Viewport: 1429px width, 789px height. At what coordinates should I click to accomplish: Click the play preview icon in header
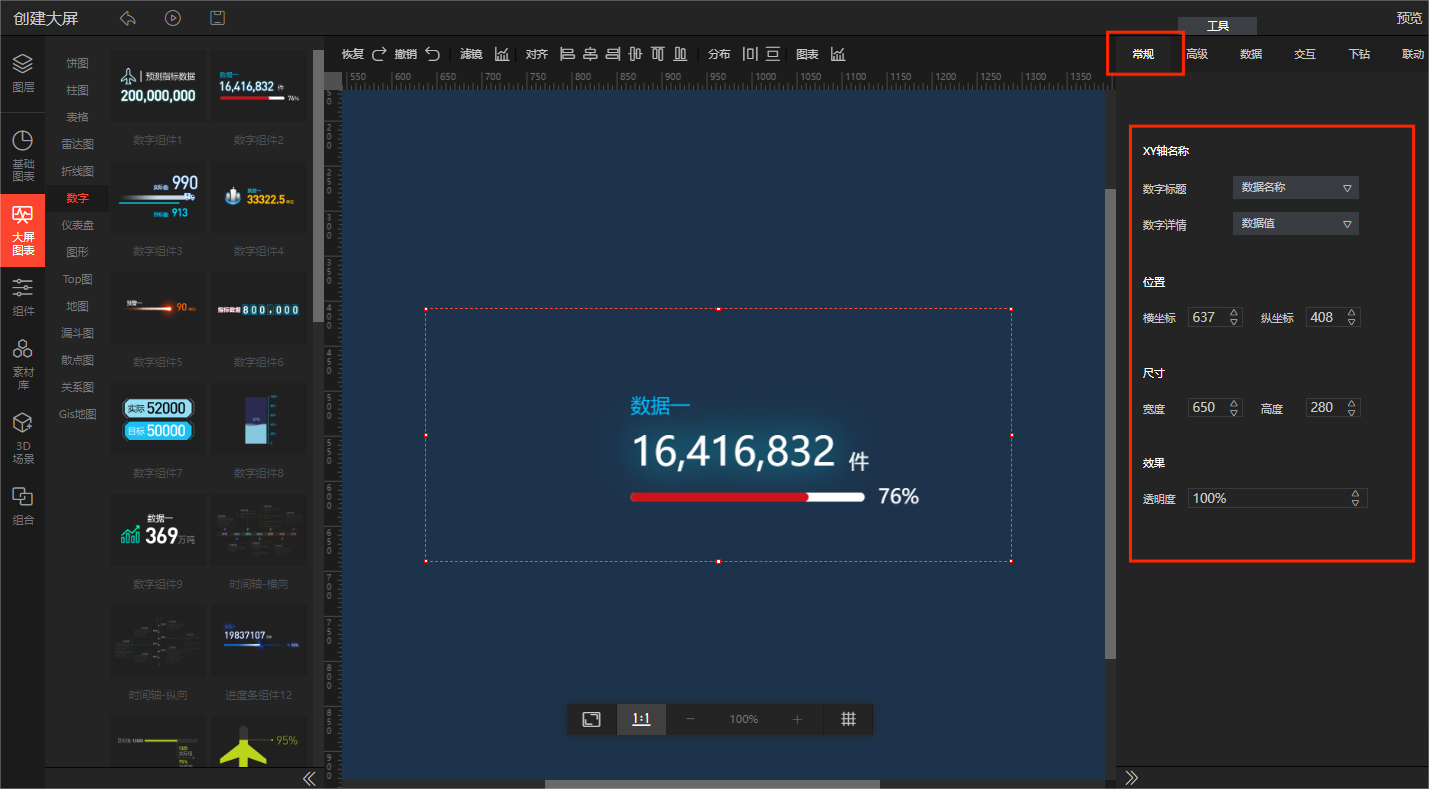(x=173, y=18)
